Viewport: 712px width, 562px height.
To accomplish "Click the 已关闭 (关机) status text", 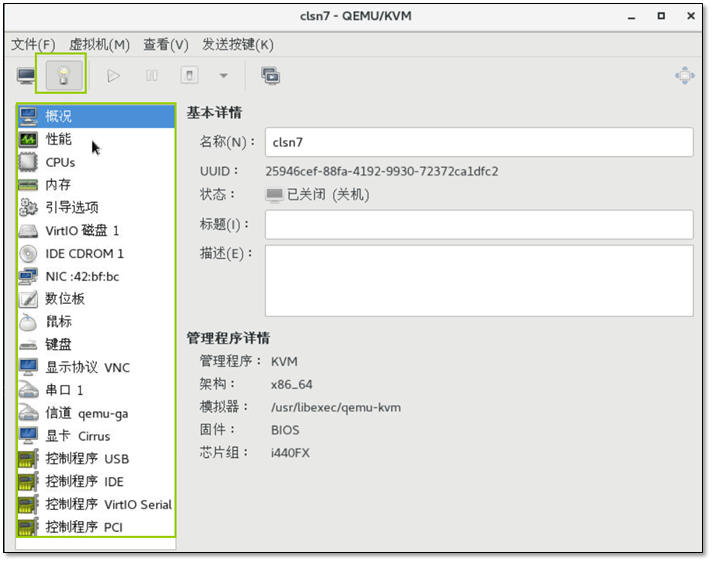I will 328,194.
